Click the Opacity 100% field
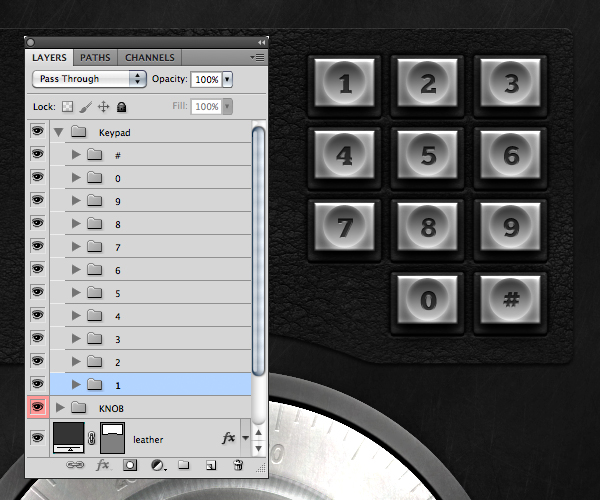Screen dimensions: 600x500 point(207,79)
